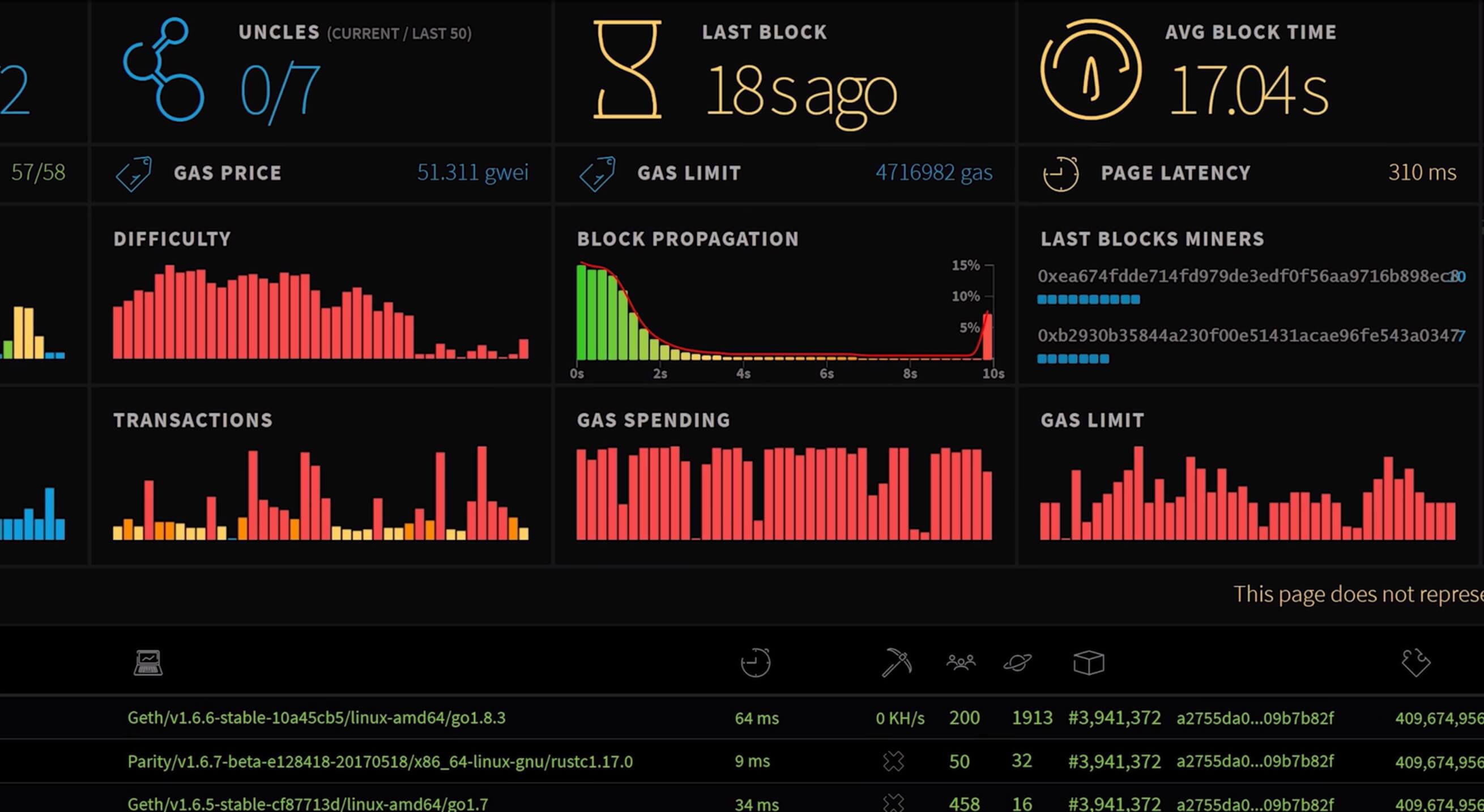The width and height of the screenshot is (1484, 812).
Task: Click the 17.04 s average block time
Action: click(1250, 90)
